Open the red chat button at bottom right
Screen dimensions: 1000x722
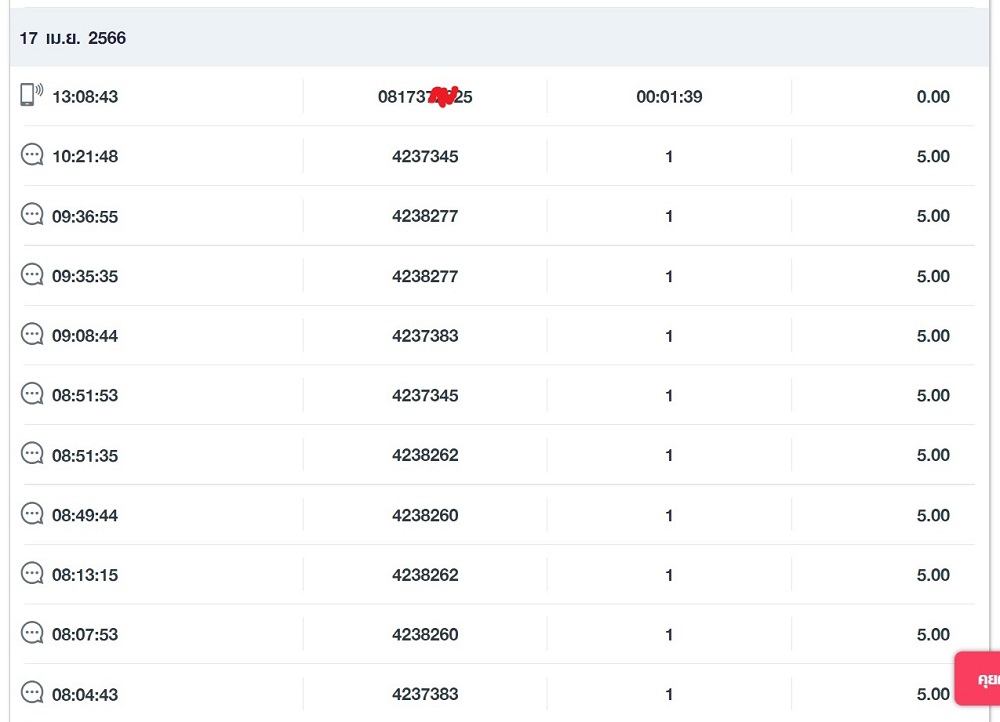979,680
